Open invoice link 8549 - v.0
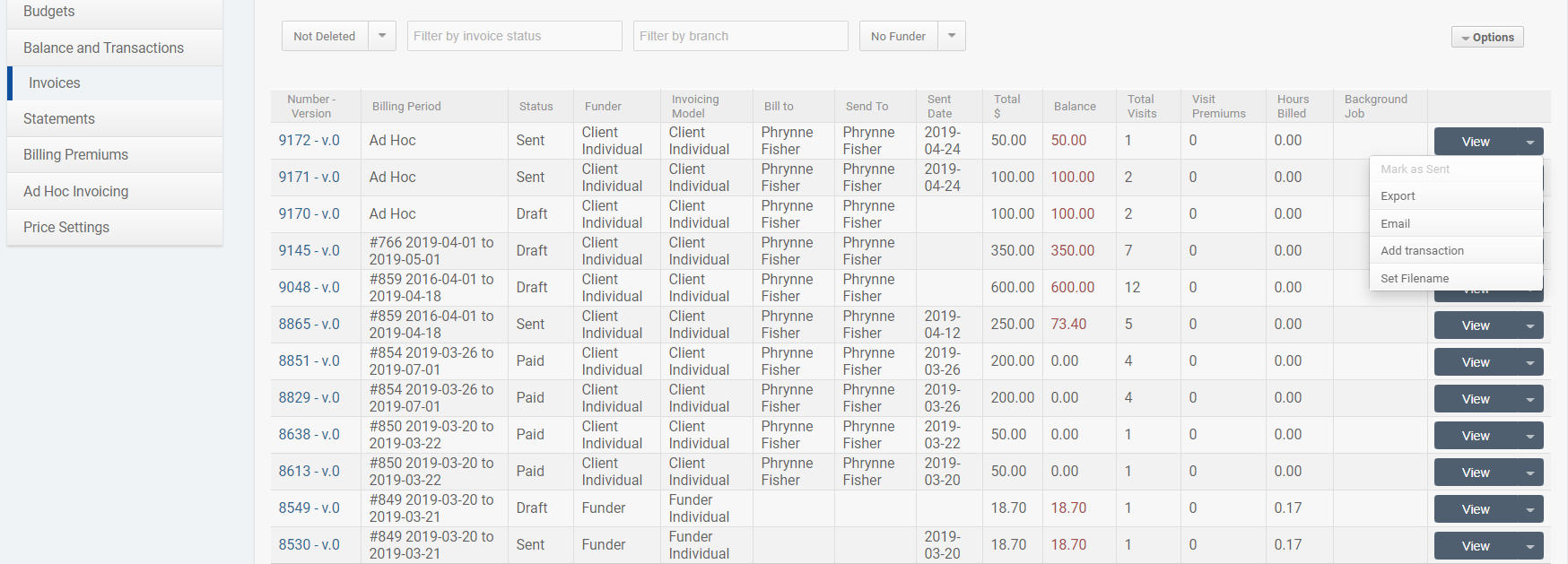This screenshot has height=564, width=1568. (x=309, y=508)
